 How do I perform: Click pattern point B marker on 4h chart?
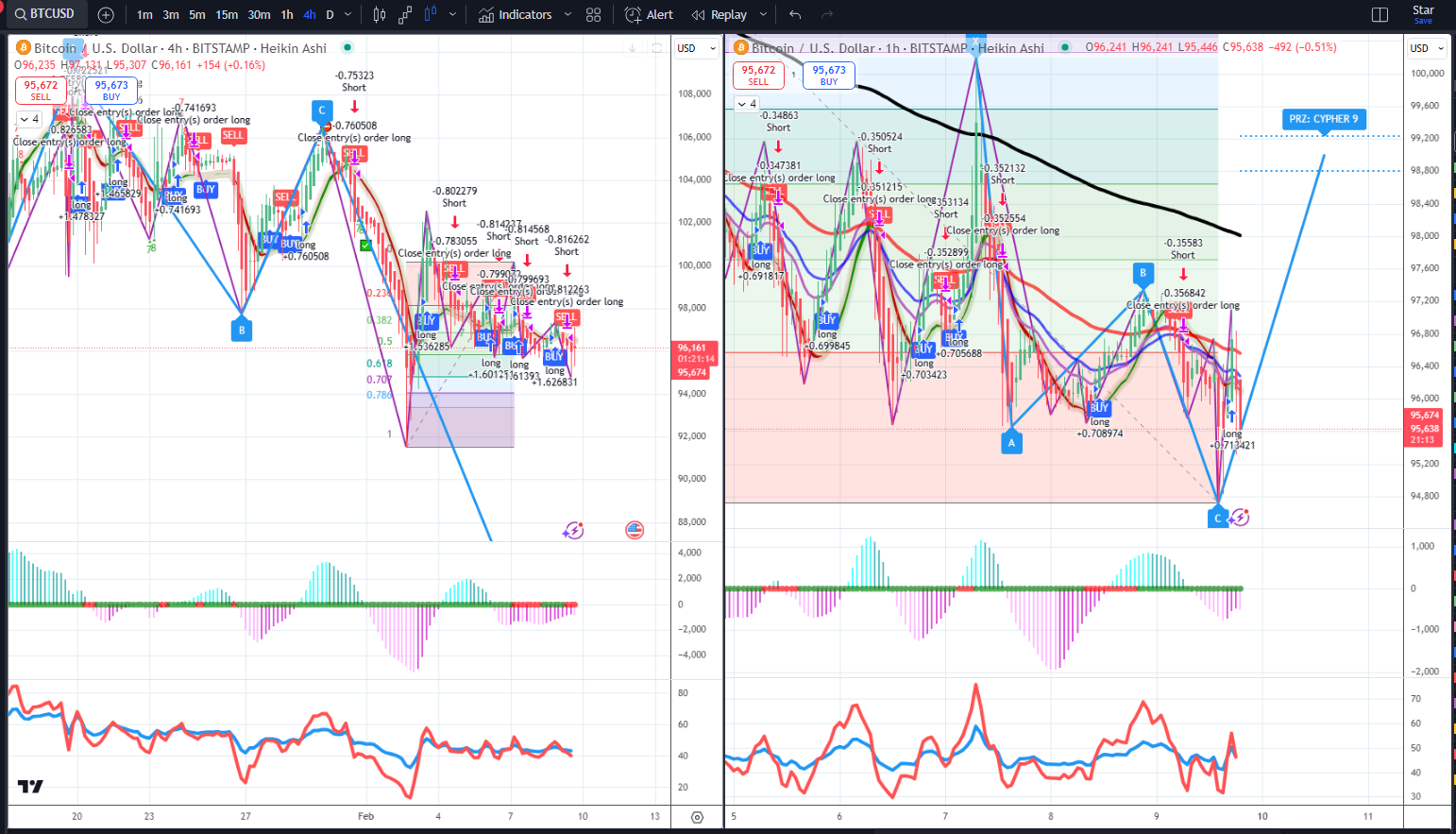pos(242,331)
